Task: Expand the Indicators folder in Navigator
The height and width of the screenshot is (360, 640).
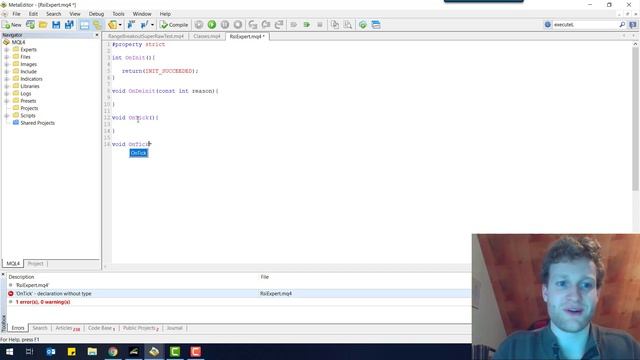Action: [7, 79]
